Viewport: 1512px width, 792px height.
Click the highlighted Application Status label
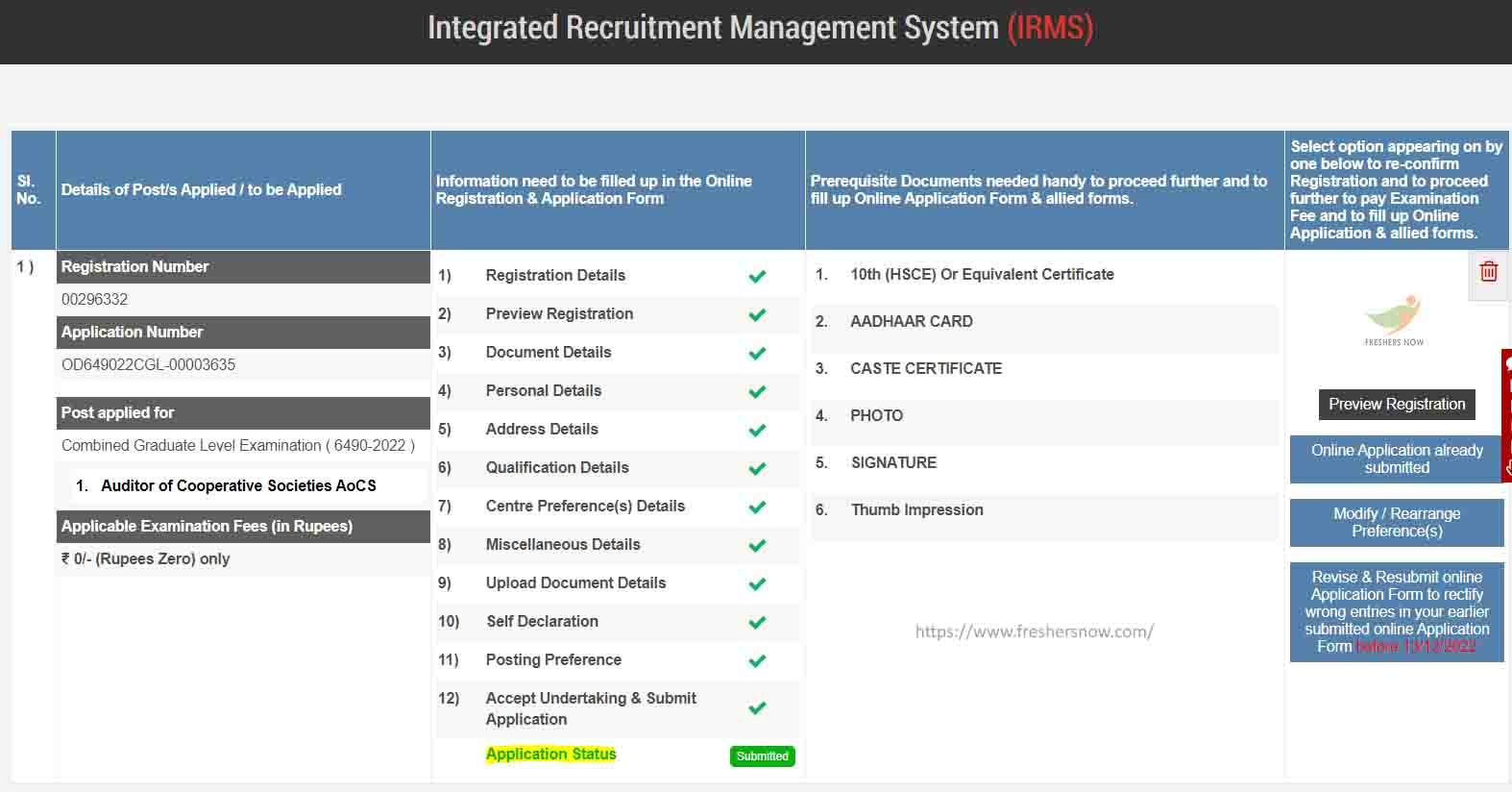[551, 754]
